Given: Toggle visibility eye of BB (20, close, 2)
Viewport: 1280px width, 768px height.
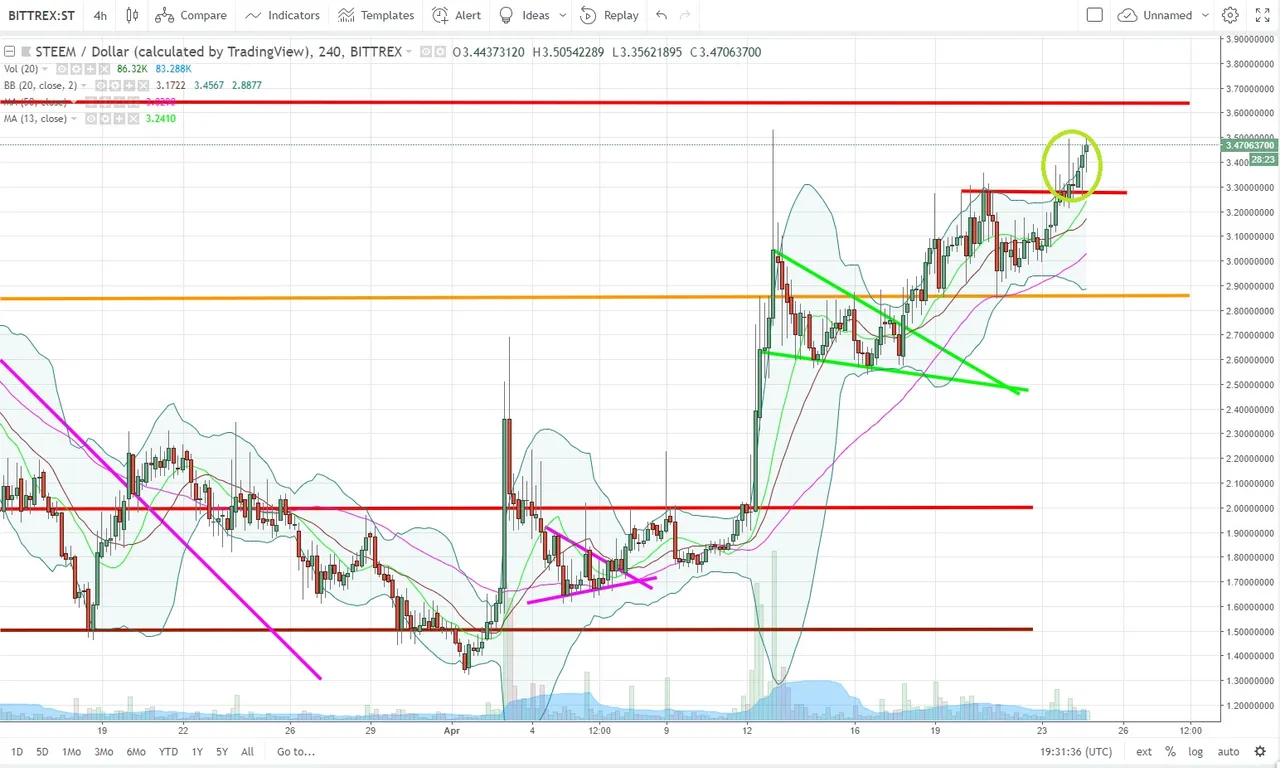Looking at the screenshot, I should pyautogui.click(x=101, y=85).
